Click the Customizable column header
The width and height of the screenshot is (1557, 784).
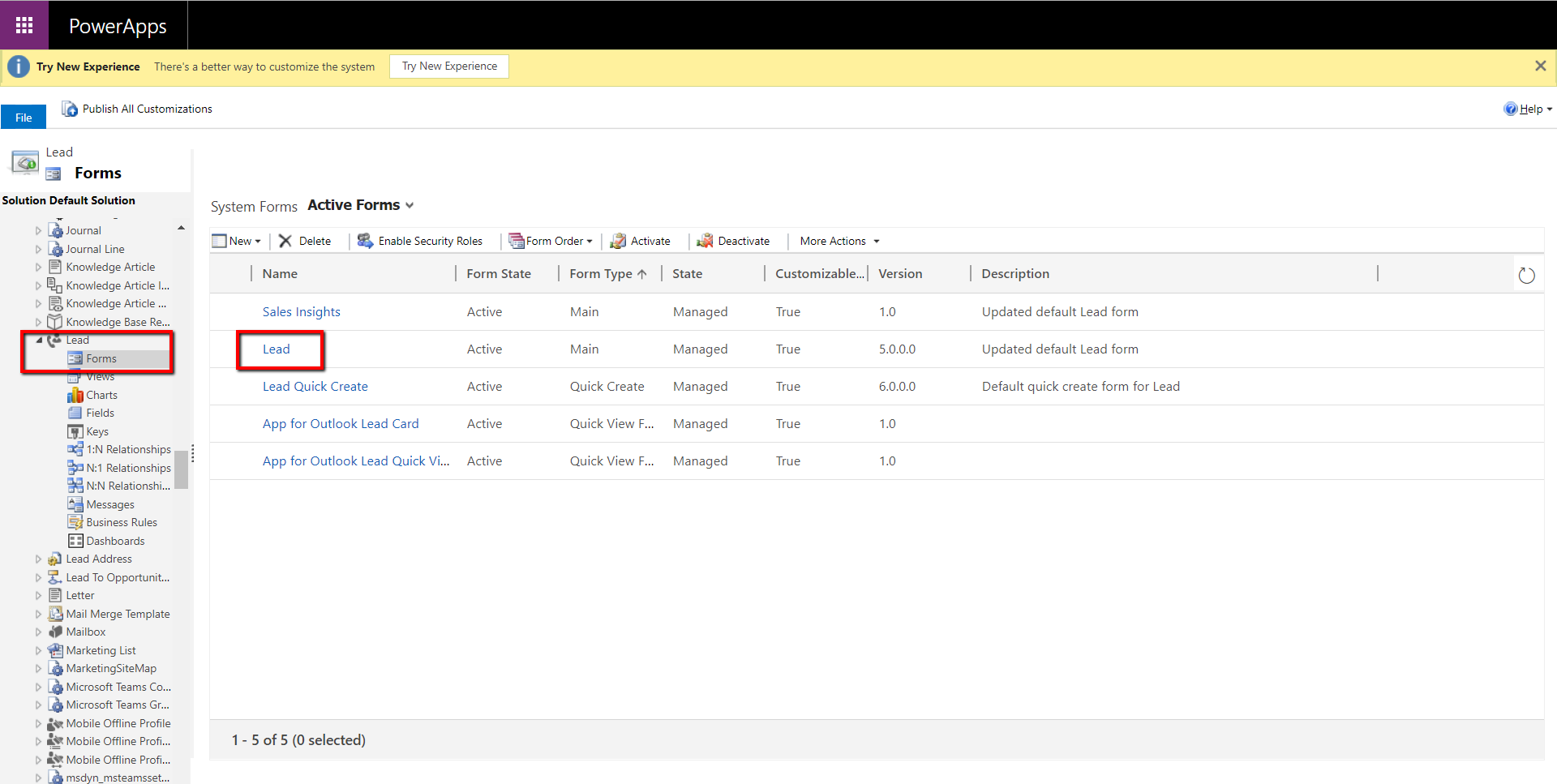816,274
